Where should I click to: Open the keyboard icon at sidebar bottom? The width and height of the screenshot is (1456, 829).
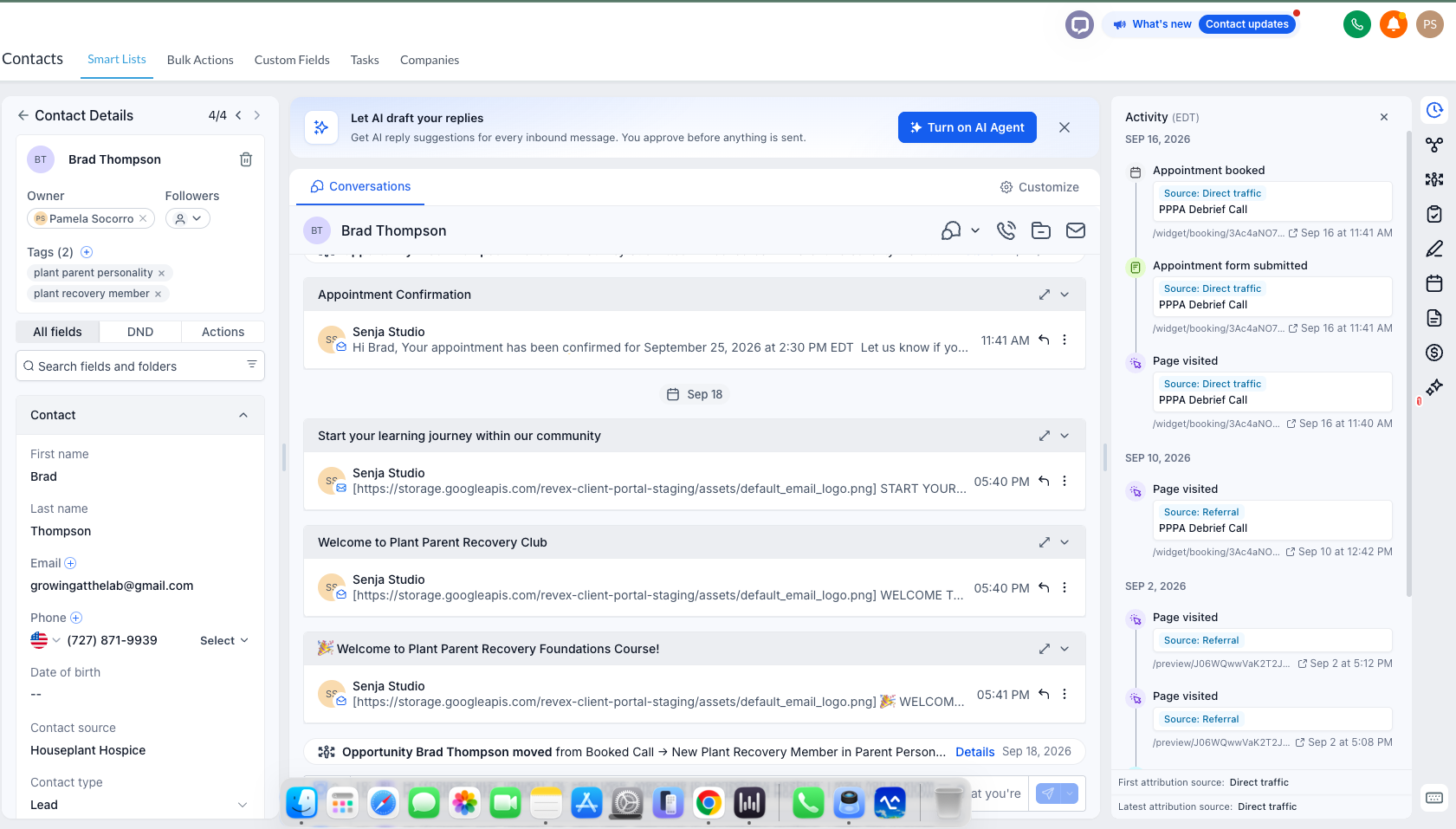(x=1434, y=798)
